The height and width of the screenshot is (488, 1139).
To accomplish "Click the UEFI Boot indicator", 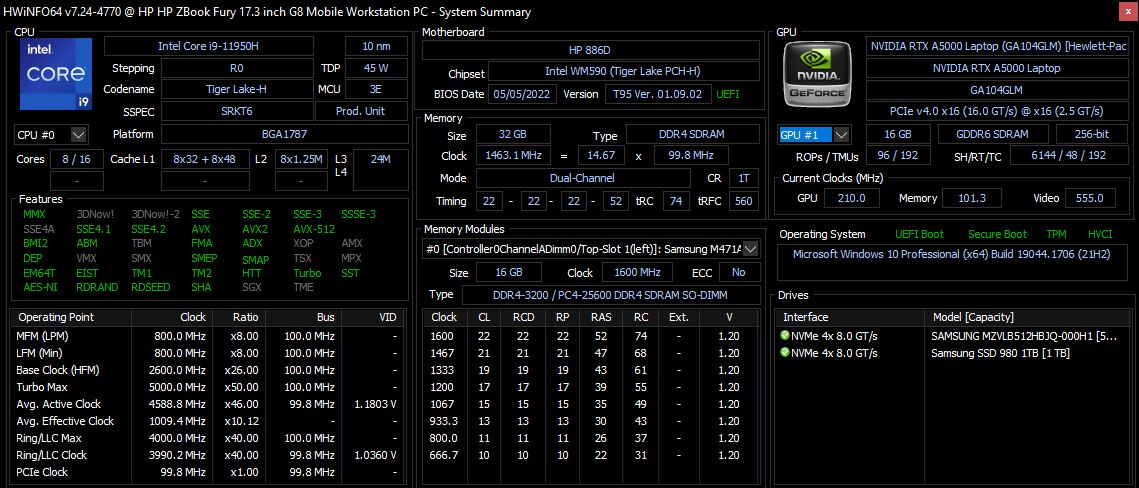I will (919, 234).
